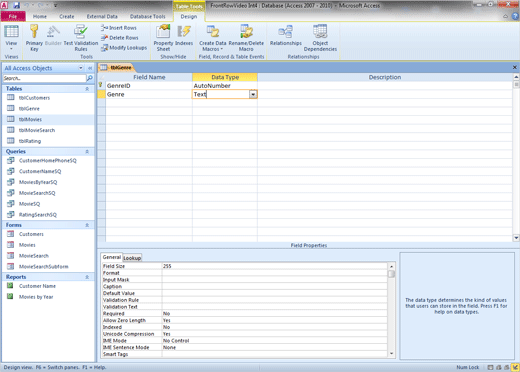Click design grid scroll down arrow
This screenshot has height=372, width=520.
coord(516,238)
